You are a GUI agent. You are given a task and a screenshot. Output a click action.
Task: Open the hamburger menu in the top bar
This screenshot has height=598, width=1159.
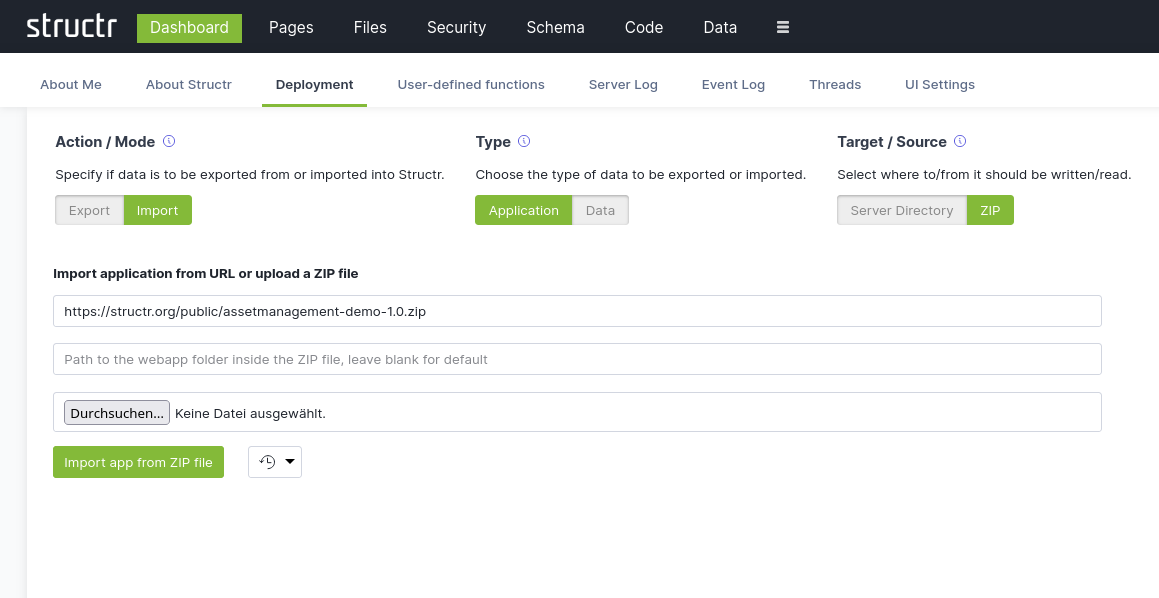[x=782, y=27]
